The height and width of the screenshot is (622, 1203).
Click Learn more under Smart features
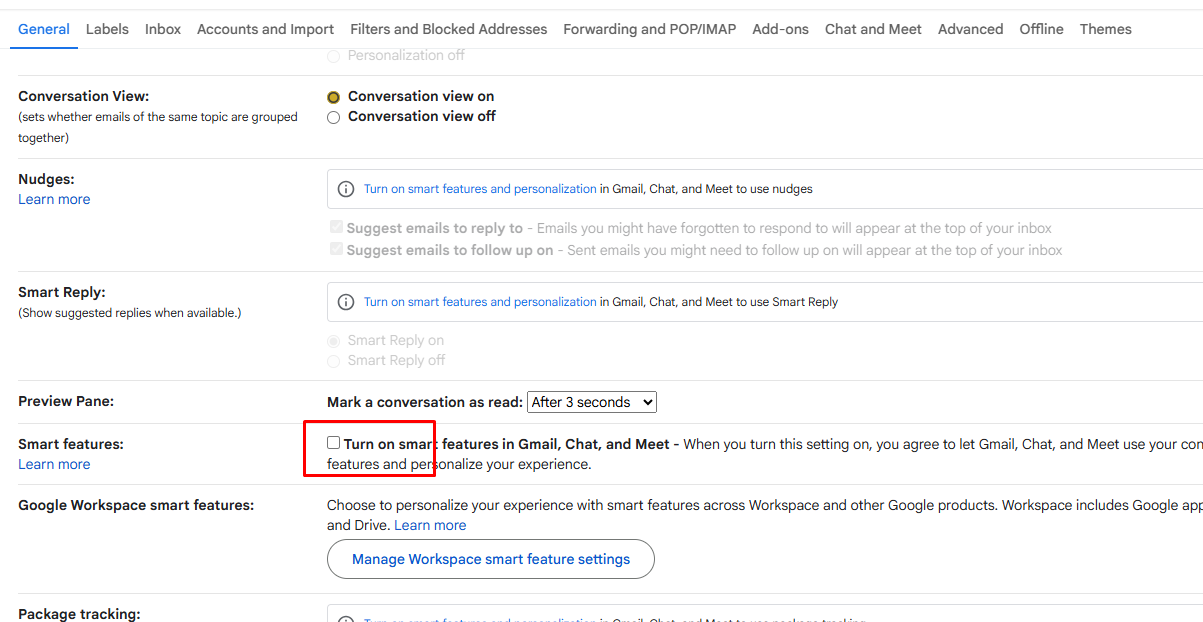coord(54,464)
